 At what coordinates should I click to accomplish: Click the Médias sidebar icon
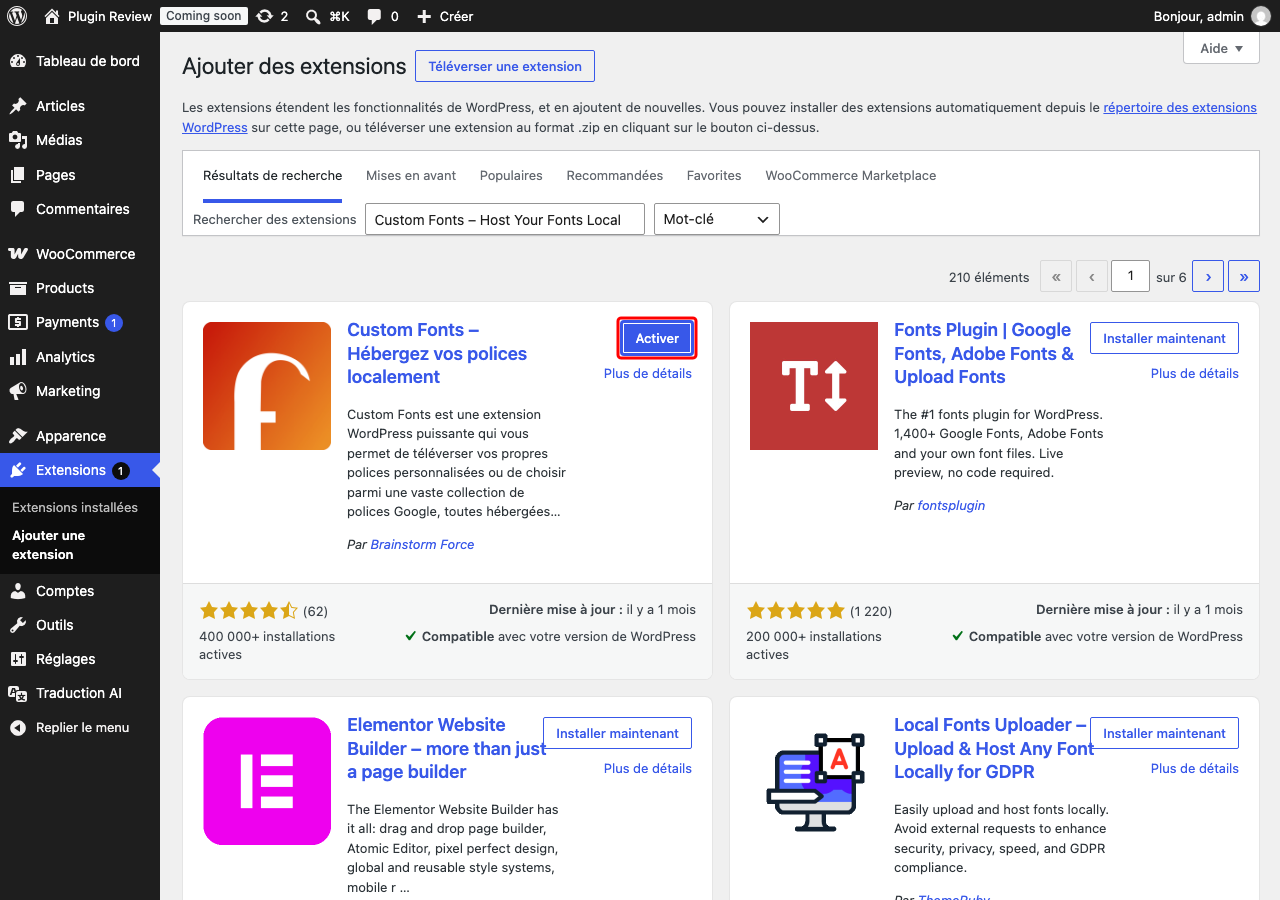pos(18,140)
